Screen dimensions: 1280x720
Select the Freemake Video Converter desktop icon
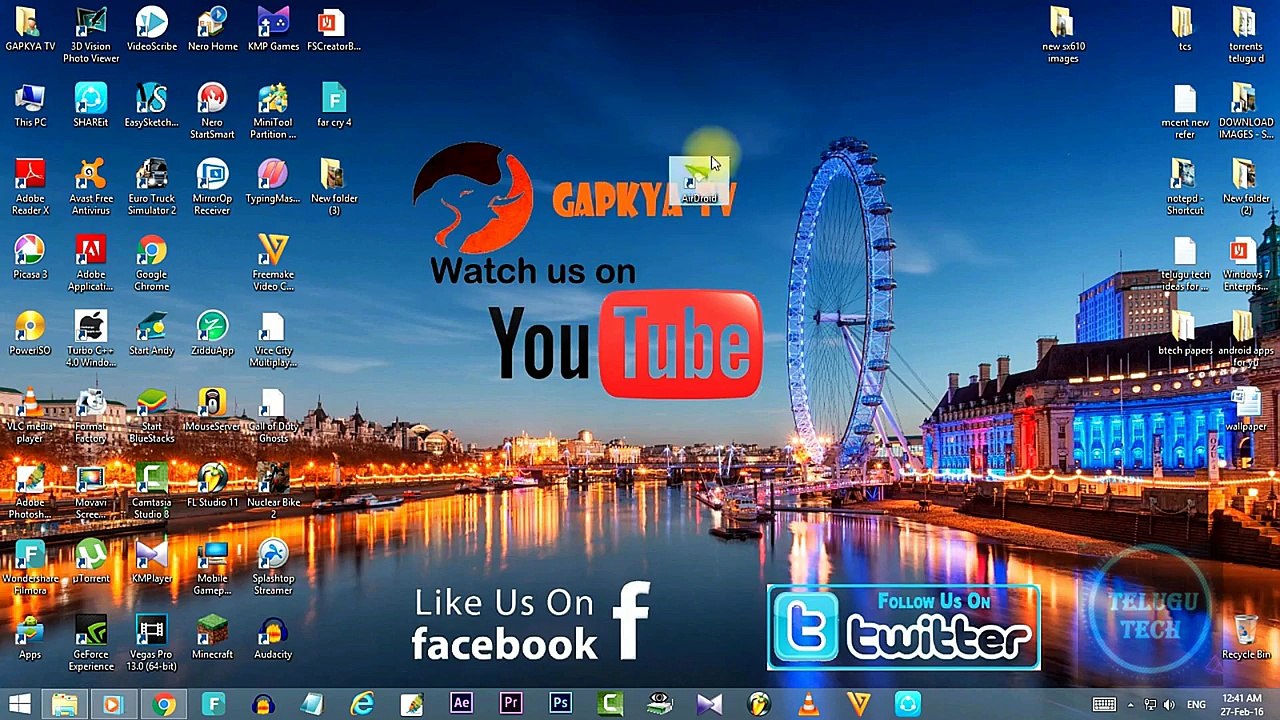click(273, 263)
